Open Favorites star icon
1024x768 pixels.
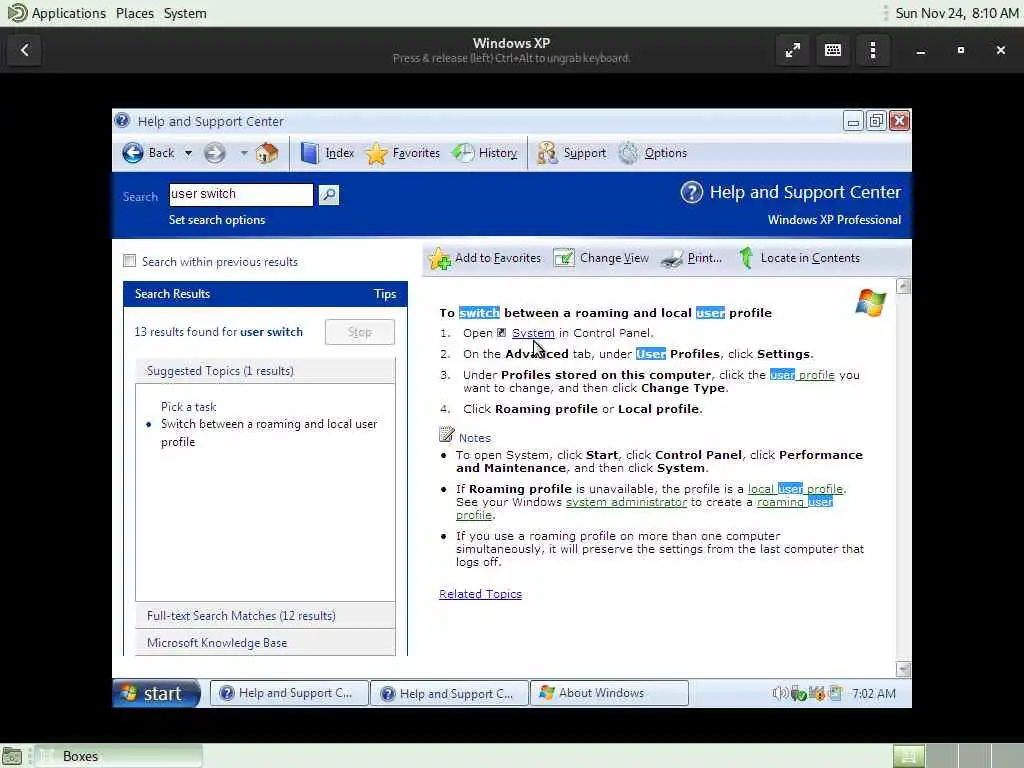point(376,153)
